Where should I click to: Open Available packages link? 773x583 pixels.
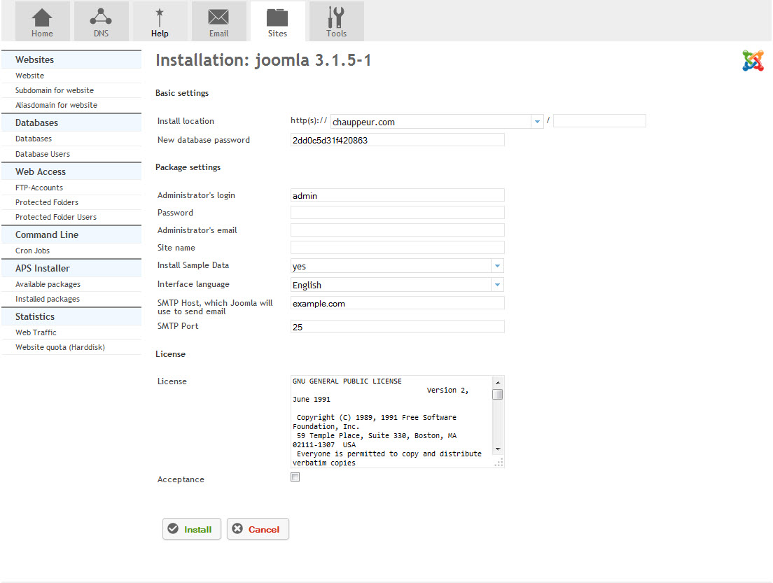tap(48, 284)
